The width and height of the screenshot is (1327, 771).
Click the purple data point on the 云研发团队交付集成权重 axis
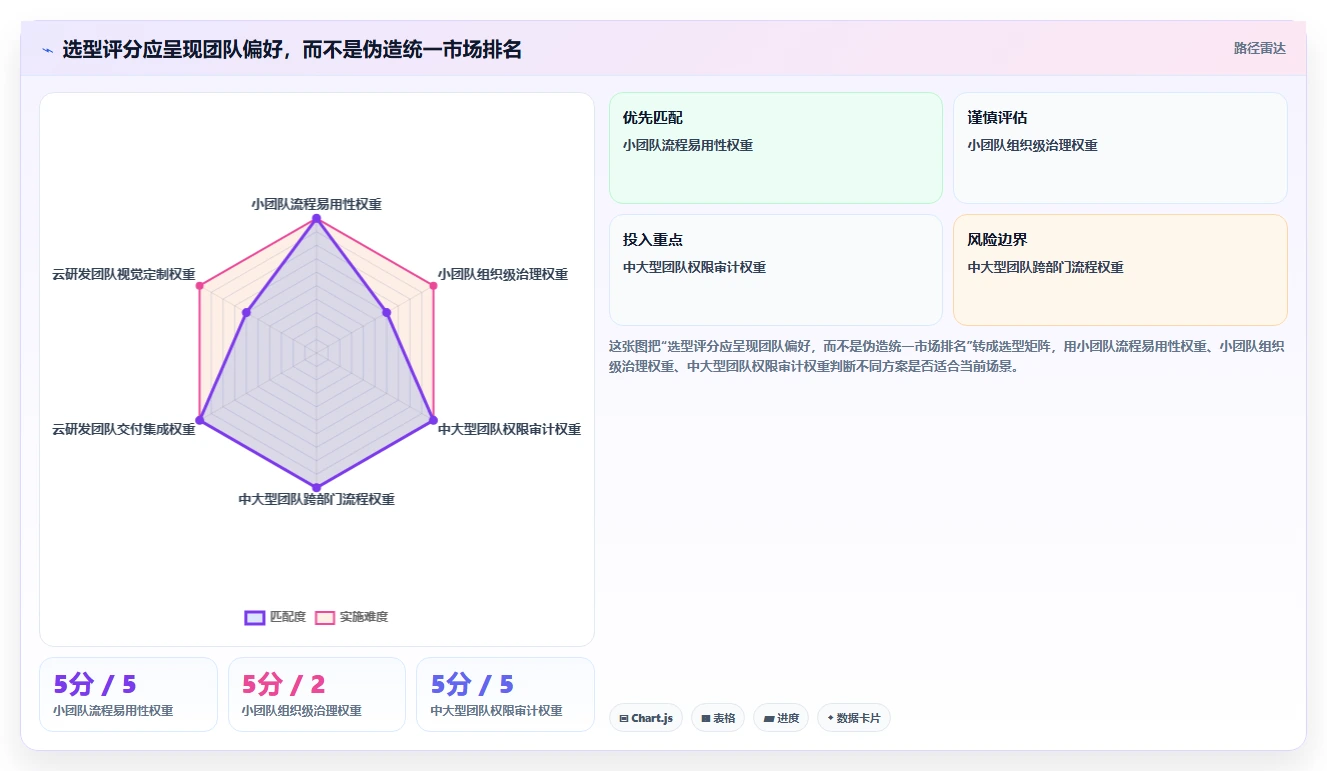point(200,420)
